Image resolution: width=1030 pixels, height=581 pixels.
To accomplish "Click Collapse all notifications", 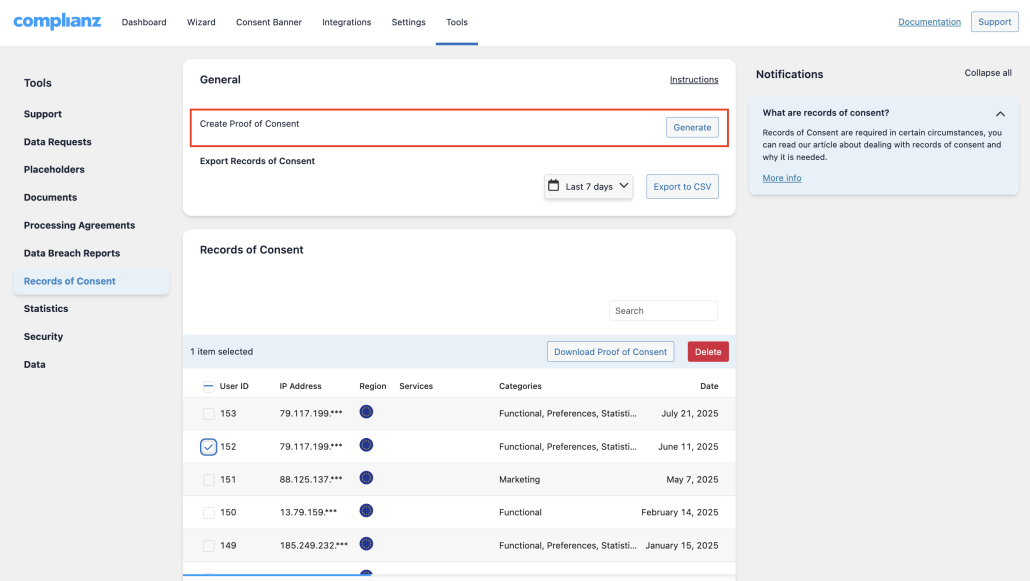I will tap(987, 73).
